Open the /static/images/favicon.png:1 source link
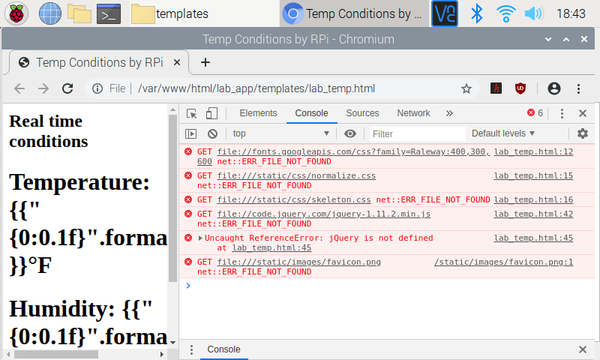 click(504, 262)
